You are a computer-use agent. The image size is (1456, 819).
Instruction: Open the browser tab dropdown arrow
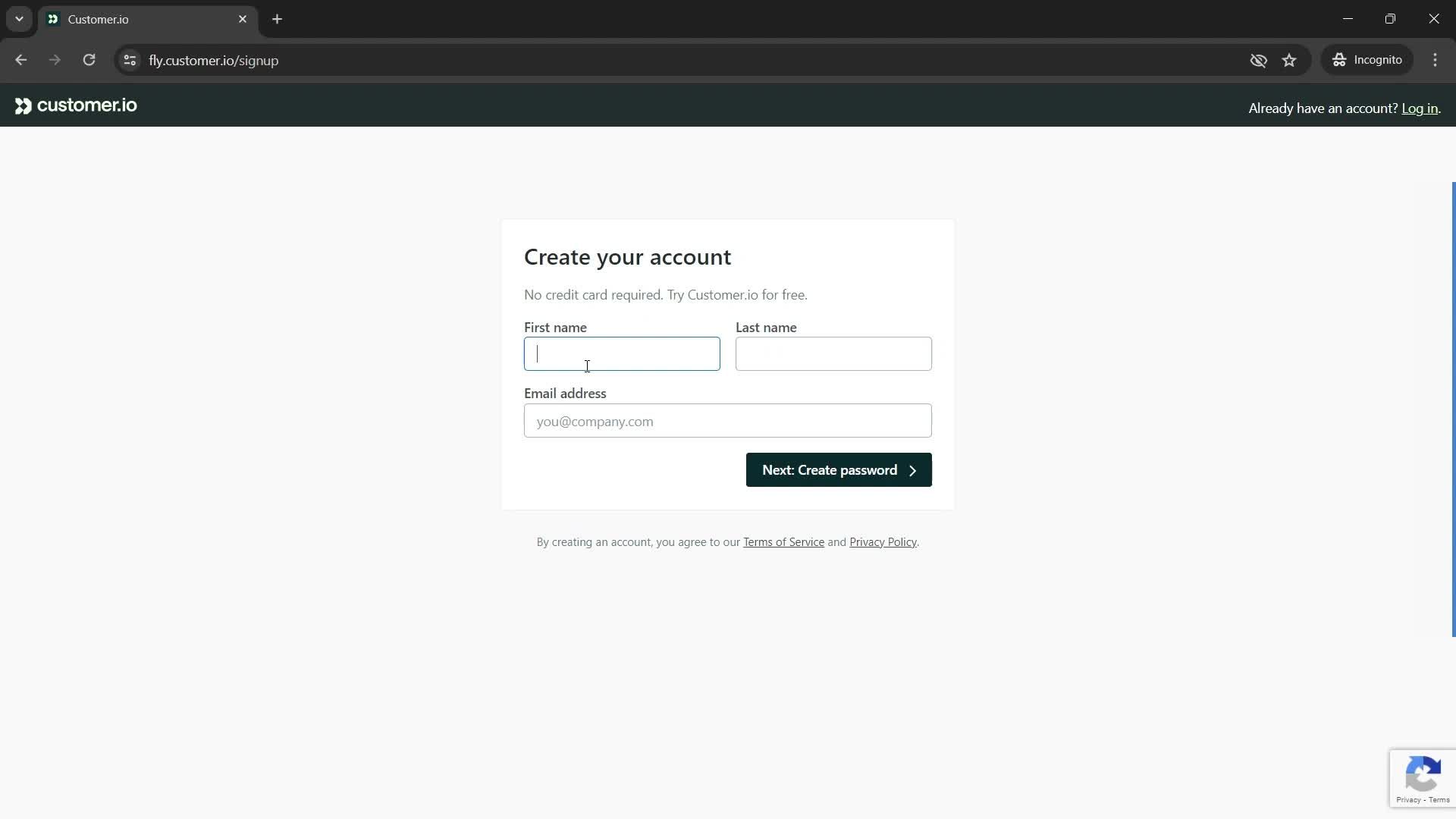(18, 19)
